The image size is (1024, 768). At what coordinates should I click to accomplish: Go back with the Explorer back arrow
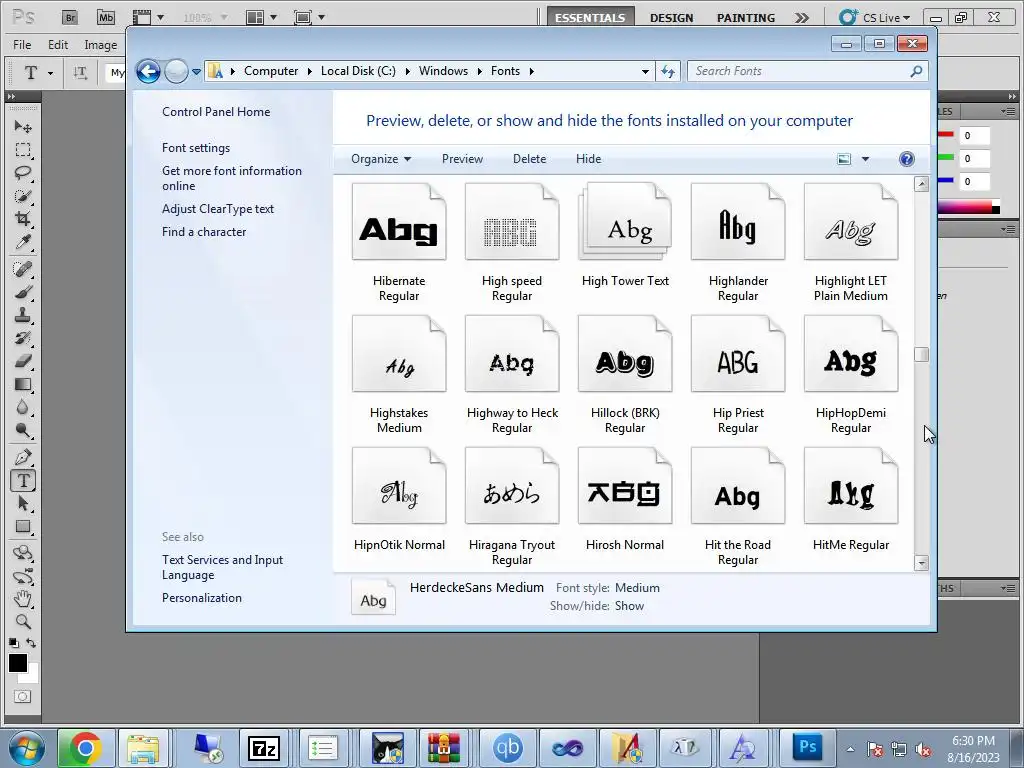(148, 71)
